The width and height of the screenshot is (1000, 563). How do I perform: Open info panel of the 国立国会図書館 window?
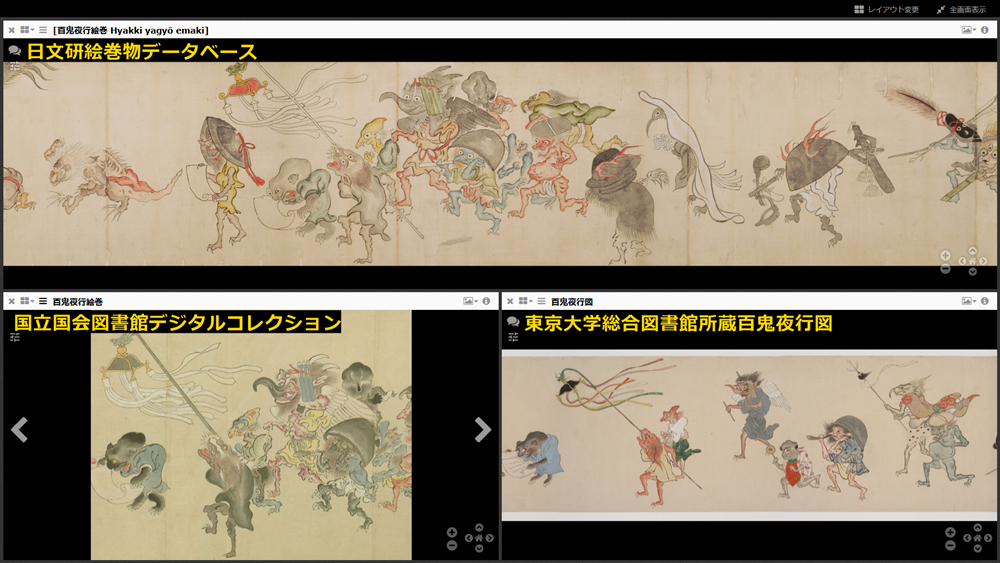[x=486, y=301]
